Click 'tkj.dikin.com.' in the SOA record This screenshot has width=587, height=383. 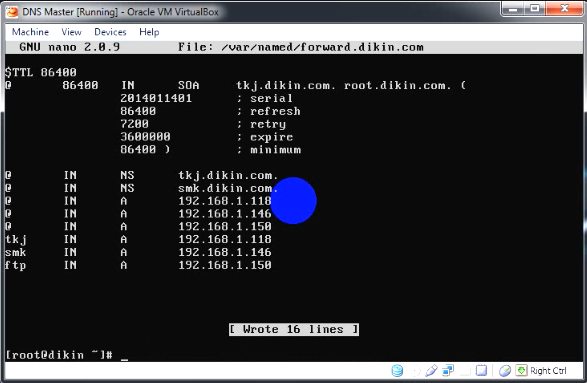pos(286,86)
